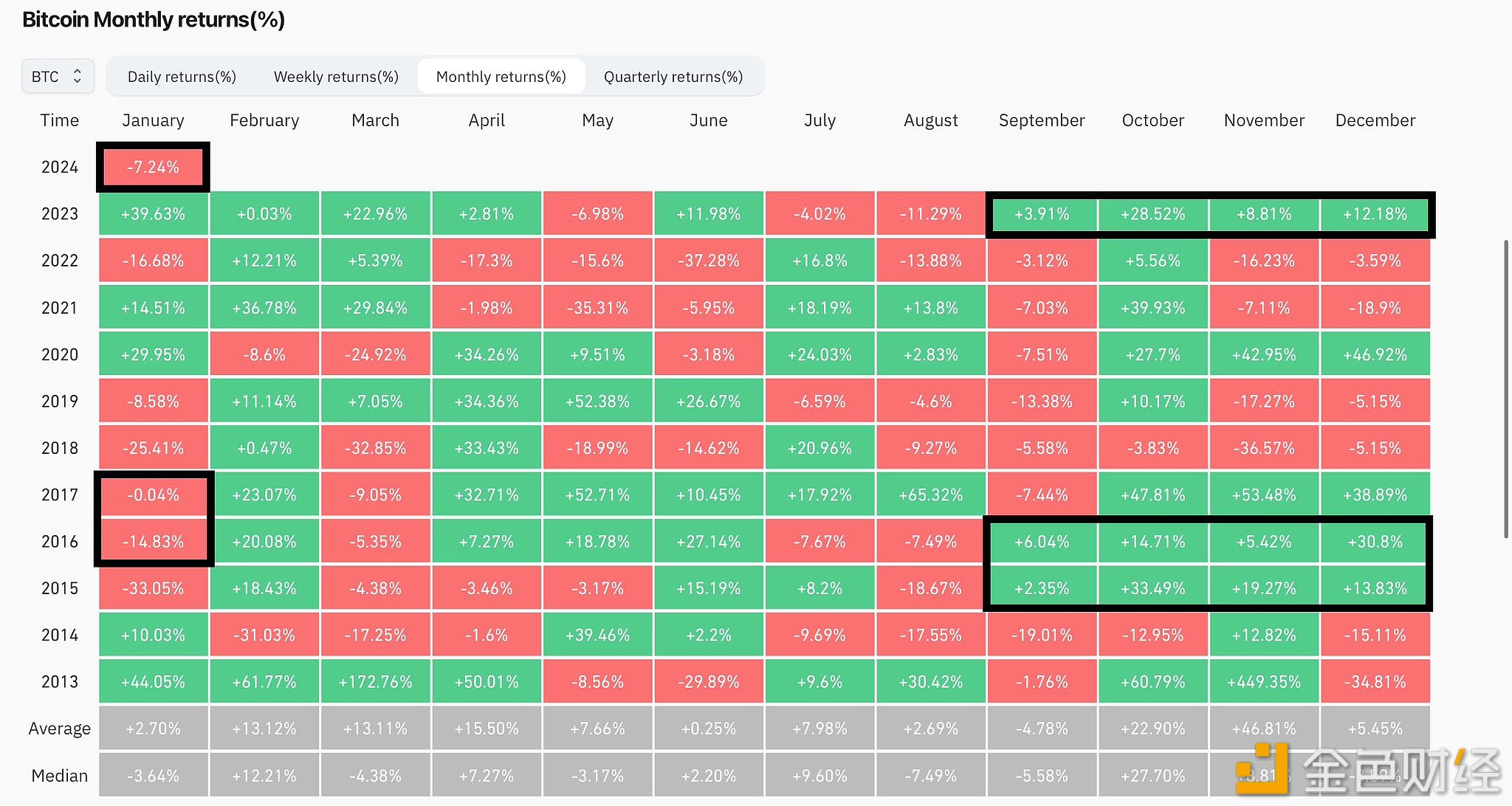Click the Bitcoin Monthly returns(%) heading
This screenshot has width=1512, height=806.
(154, 20)
